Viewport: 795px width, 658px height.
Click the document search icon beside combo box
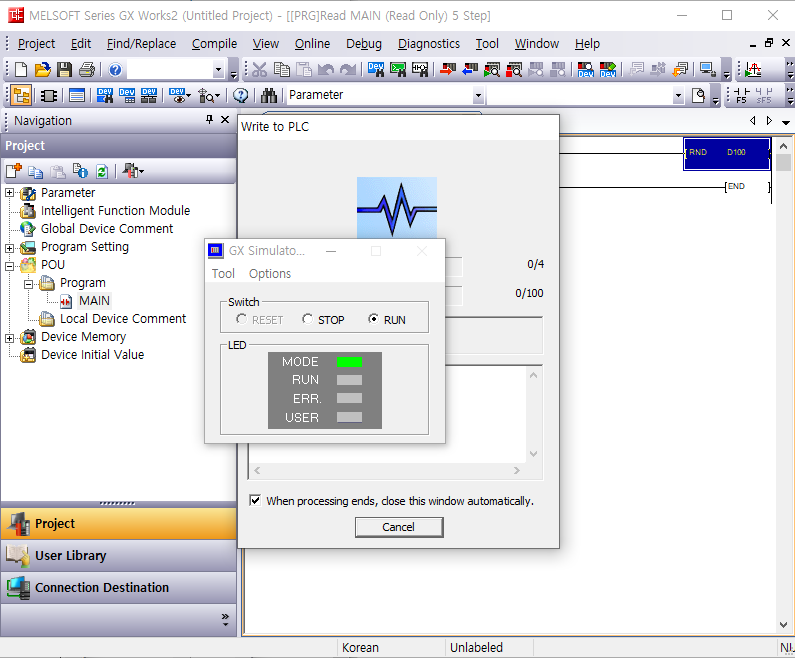tap(698, 95)
